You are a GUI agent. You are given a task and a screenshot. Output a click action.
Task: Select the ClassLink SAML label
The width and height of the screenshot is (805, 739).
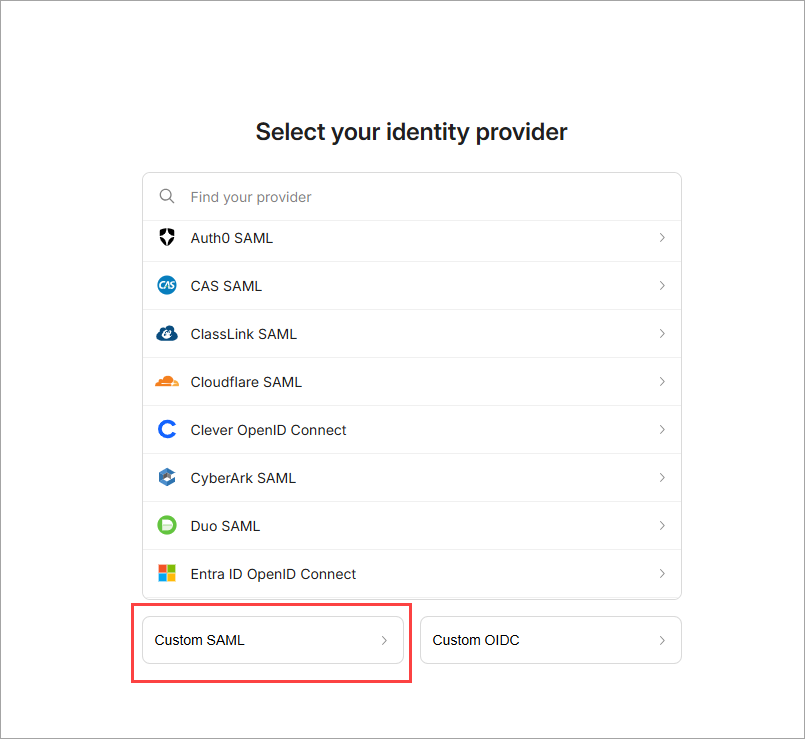(243, 334)
